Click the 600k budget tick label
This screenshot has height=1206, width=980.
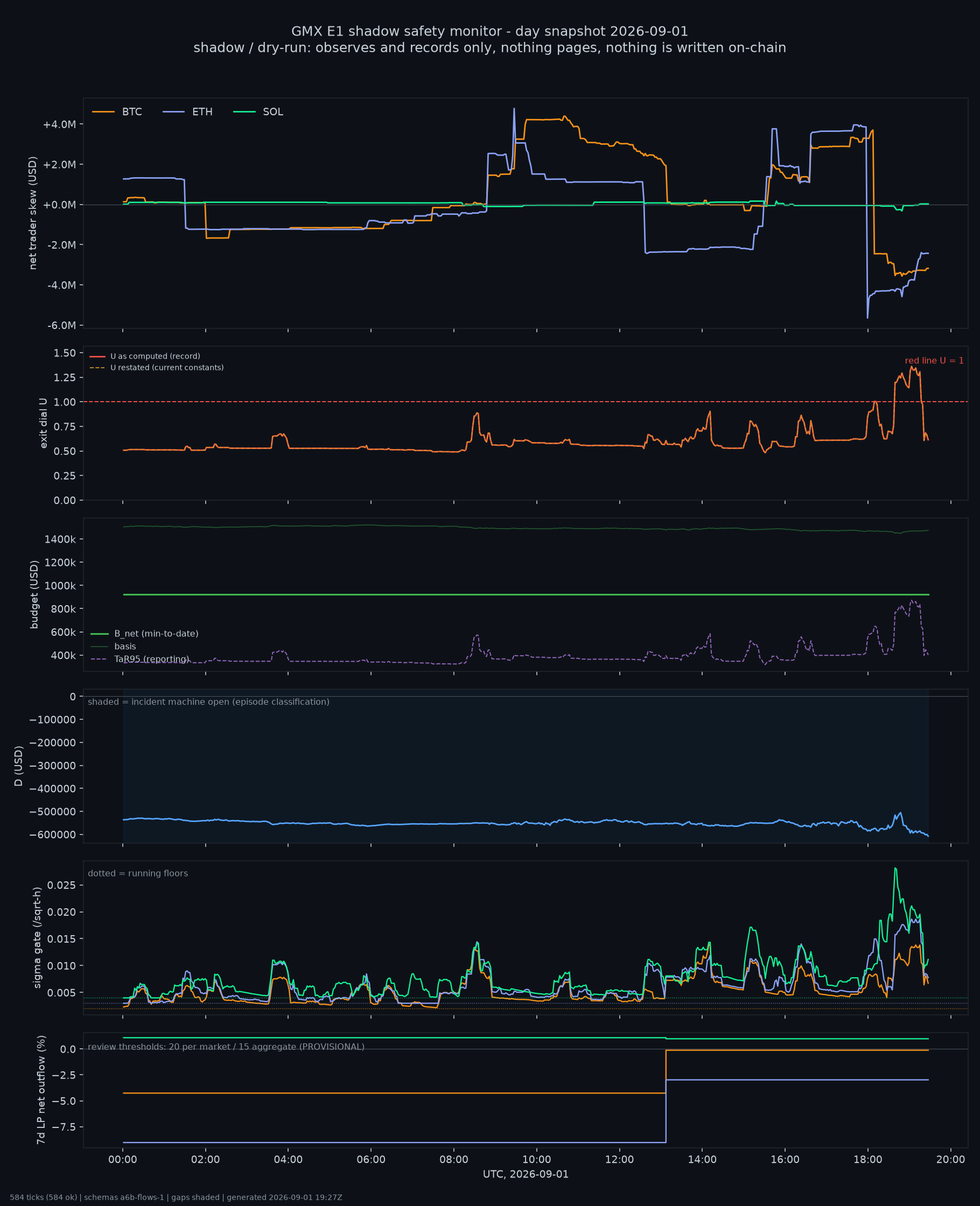click(x=63, y=633)
